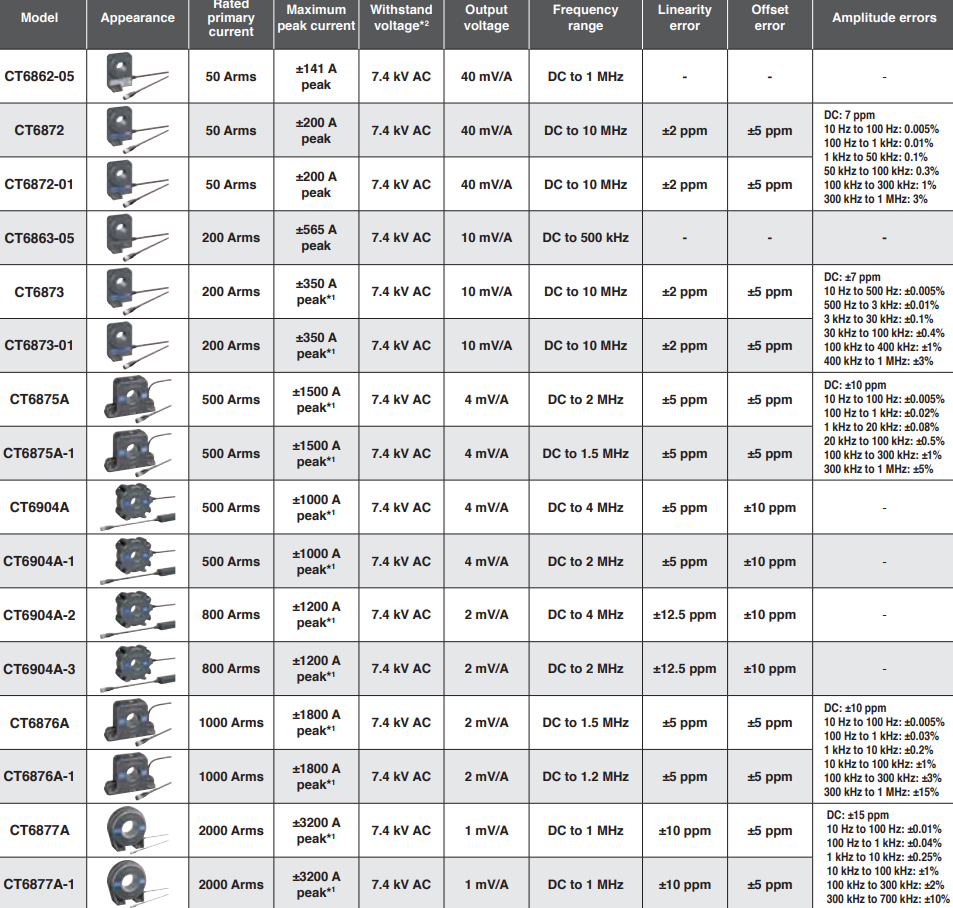This screenshot has width=953, height=908.
Task: Click model name CT6876A
Action: coord(40,723)
